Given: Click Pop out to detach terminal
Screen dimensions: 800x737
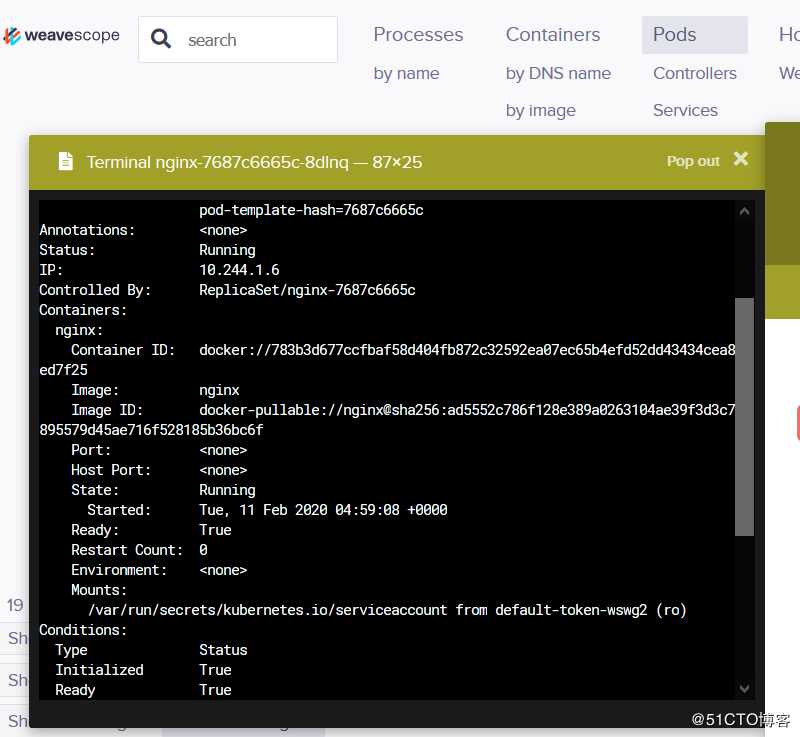Looking at the screenshot, I should click(693, 161).
